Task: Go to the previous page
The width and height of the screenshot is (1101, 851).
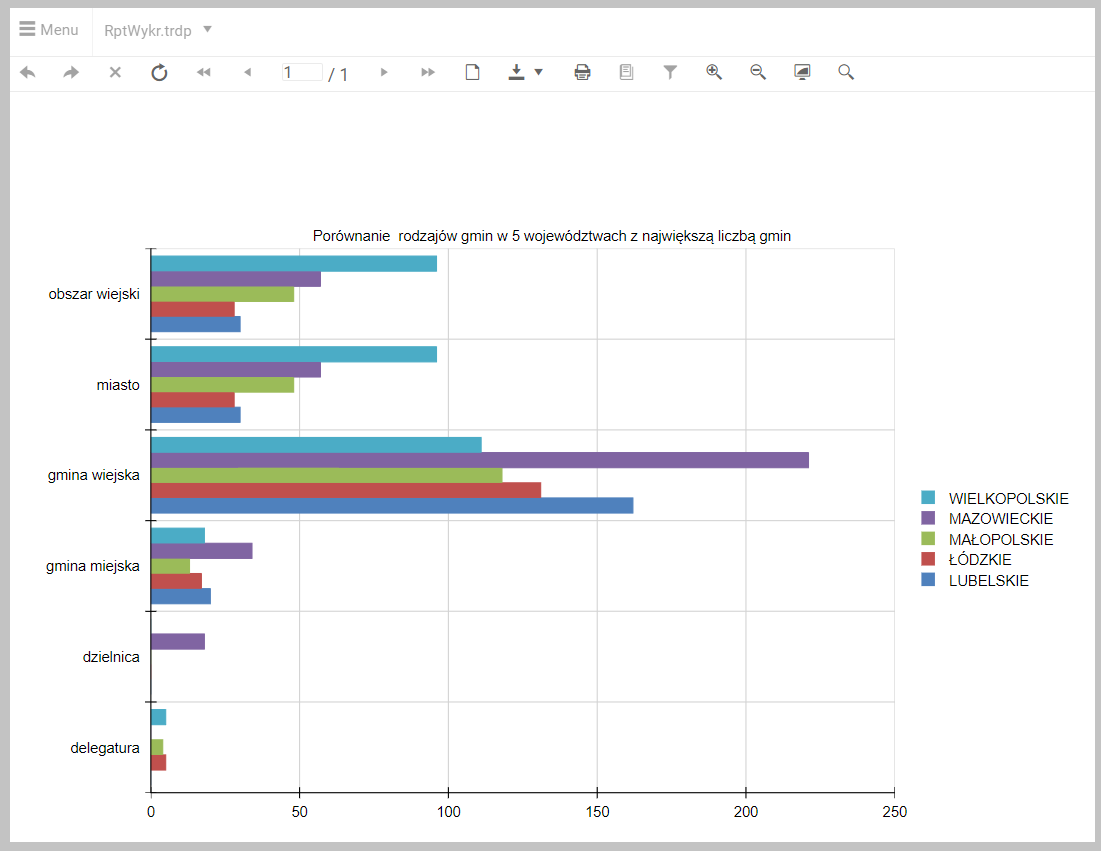Action: tap(247, 72)
